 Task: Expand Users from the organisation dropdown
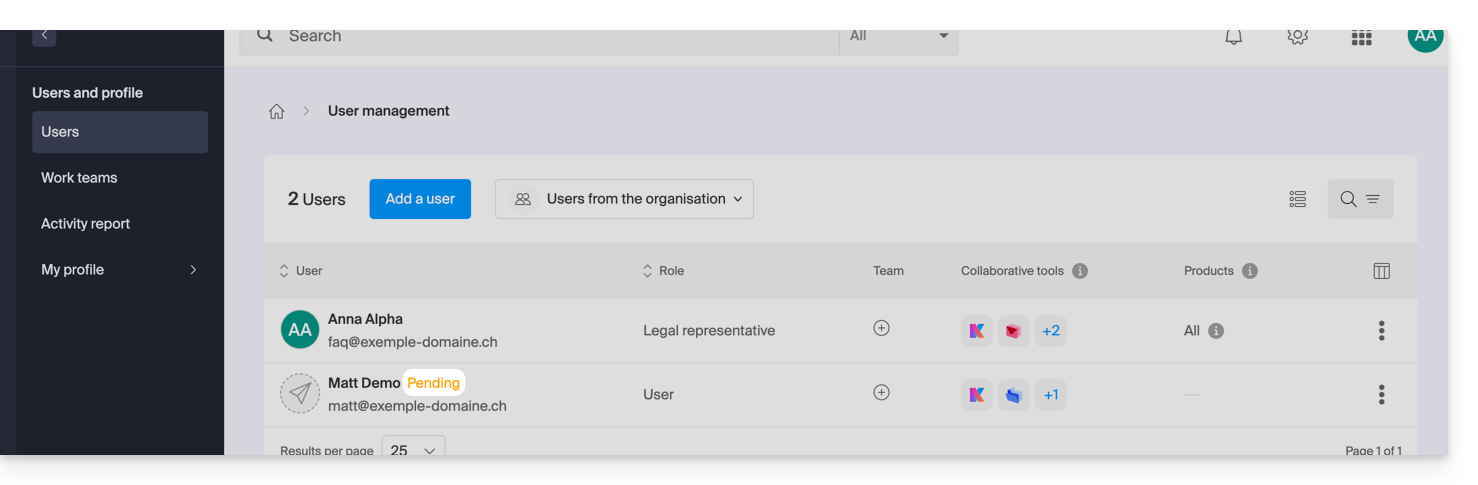(624, 199)
